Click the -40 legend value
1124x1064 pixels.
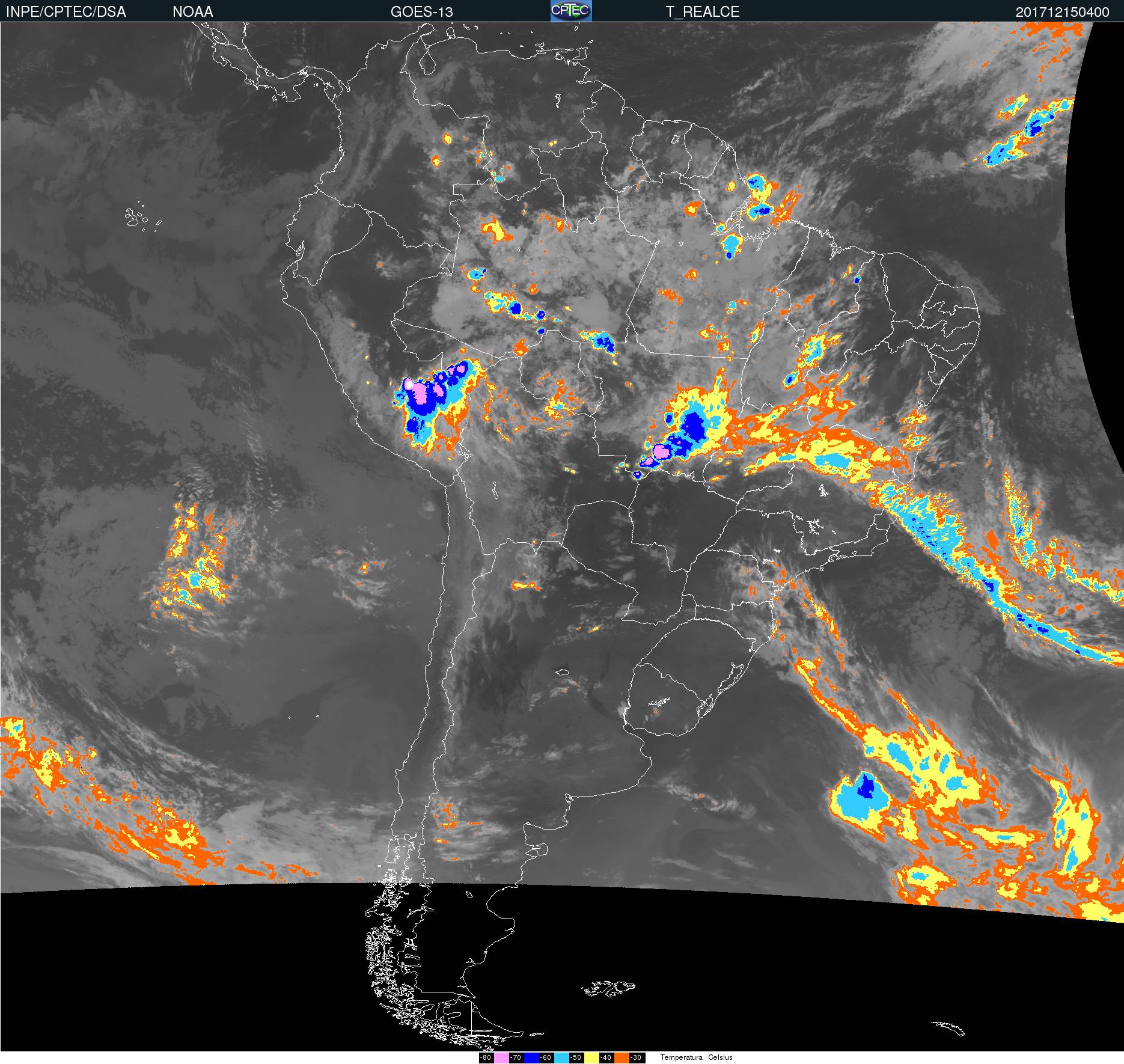click(x=606, y=1057)
